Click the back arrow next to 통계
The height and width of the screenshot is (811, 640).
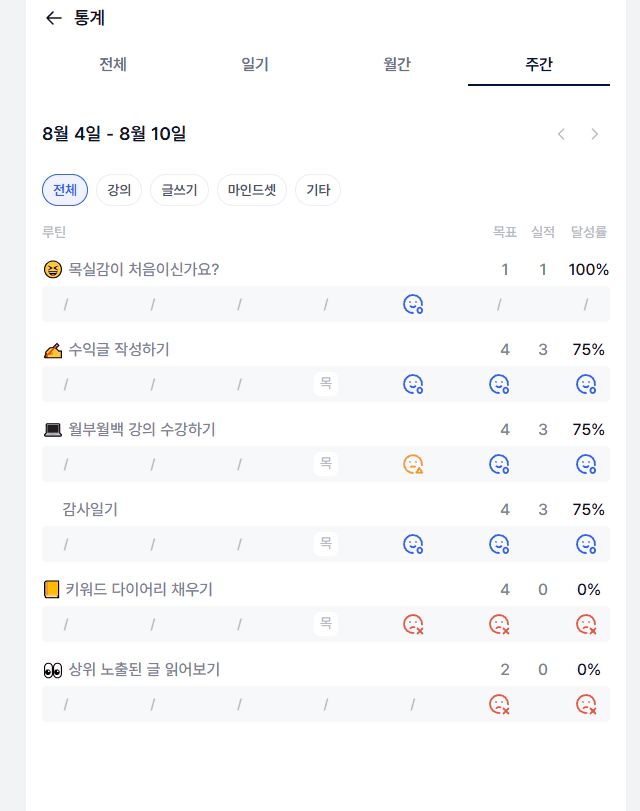[54, 18]
